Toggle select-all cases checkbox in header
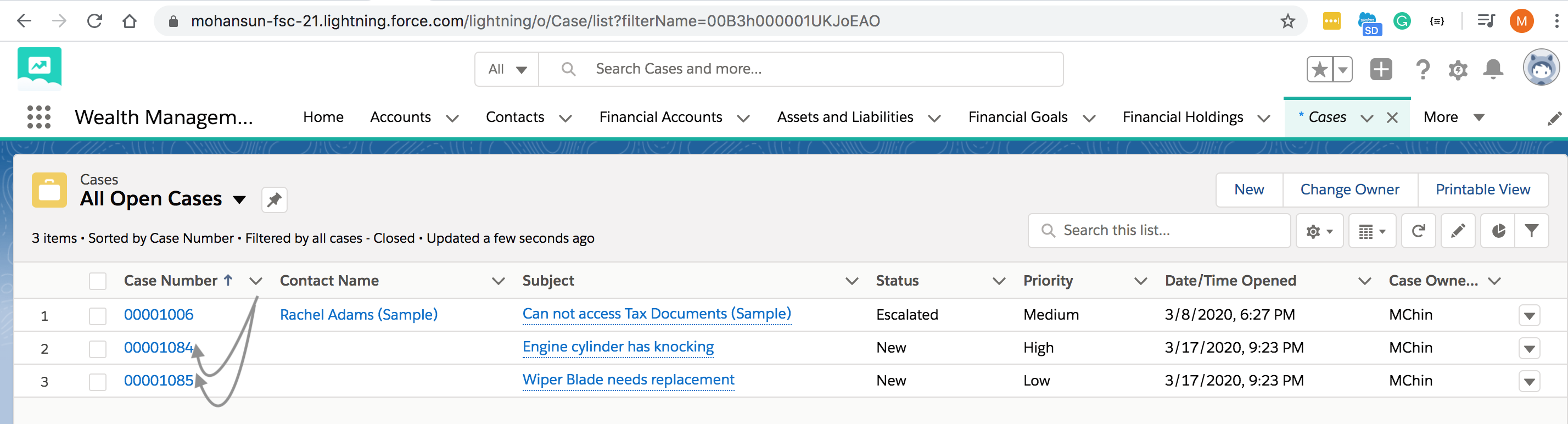The image size is (1568, 424). point(97,281)
